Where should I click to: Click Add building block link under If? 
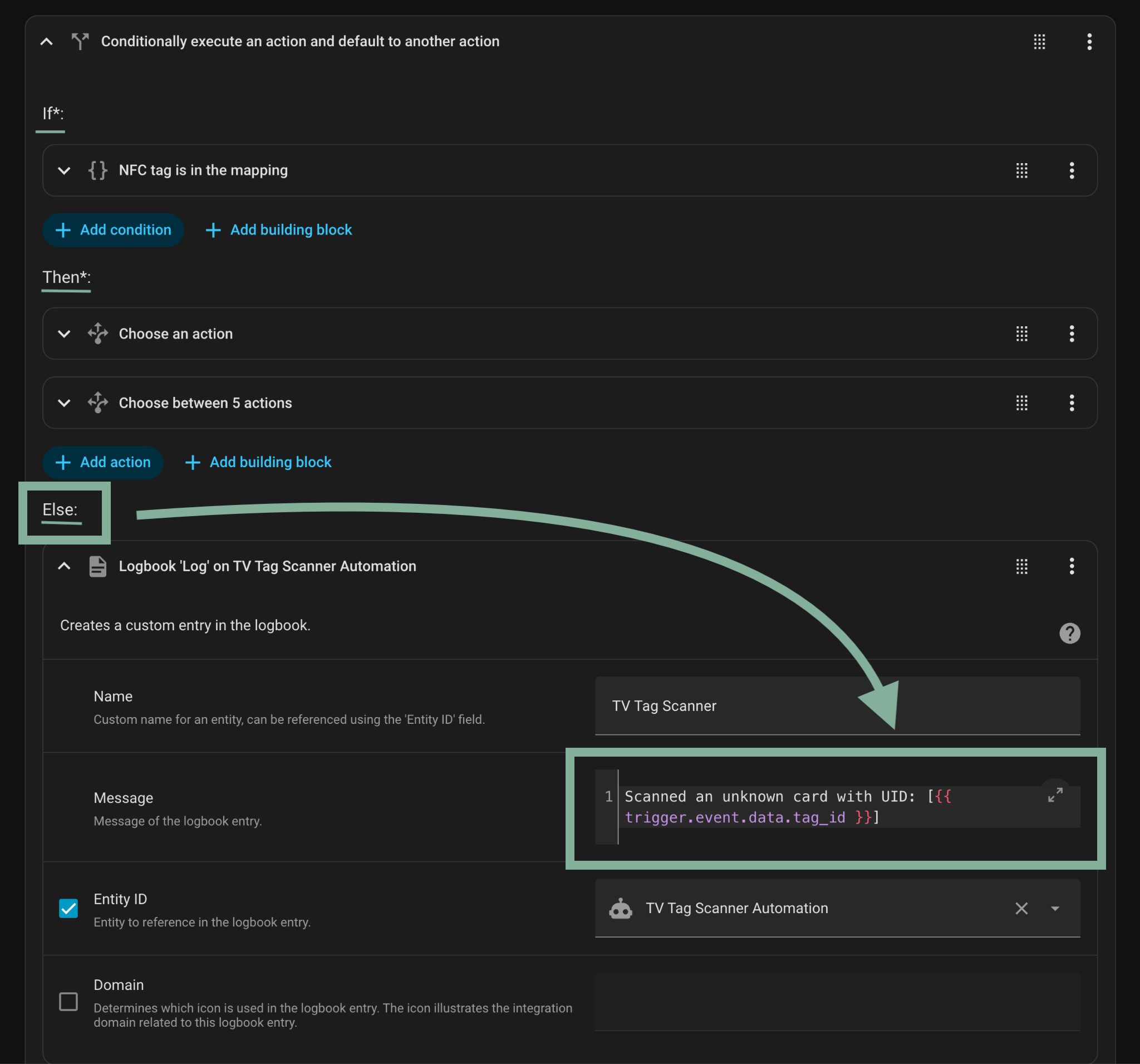click(279, 230)
